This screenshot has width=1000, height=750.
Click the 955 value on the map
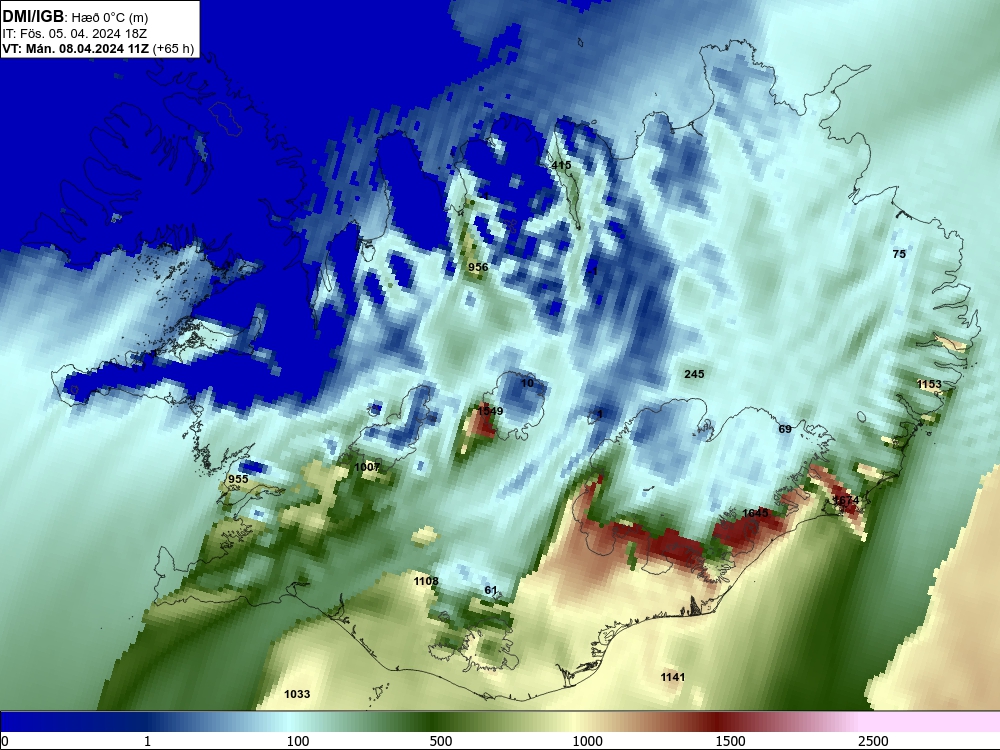(x=238, y=479)
